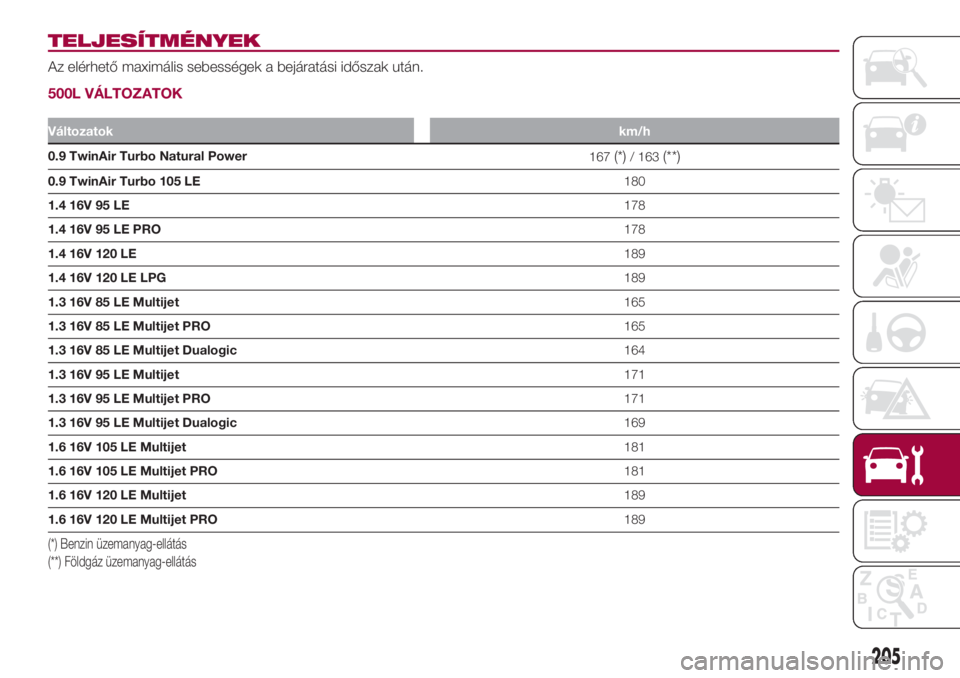Select row '1.3 16V 85 LE Multijet PRO'
Image resolution: width=960 pixels, height=678 pixels.
coord(443,326)
